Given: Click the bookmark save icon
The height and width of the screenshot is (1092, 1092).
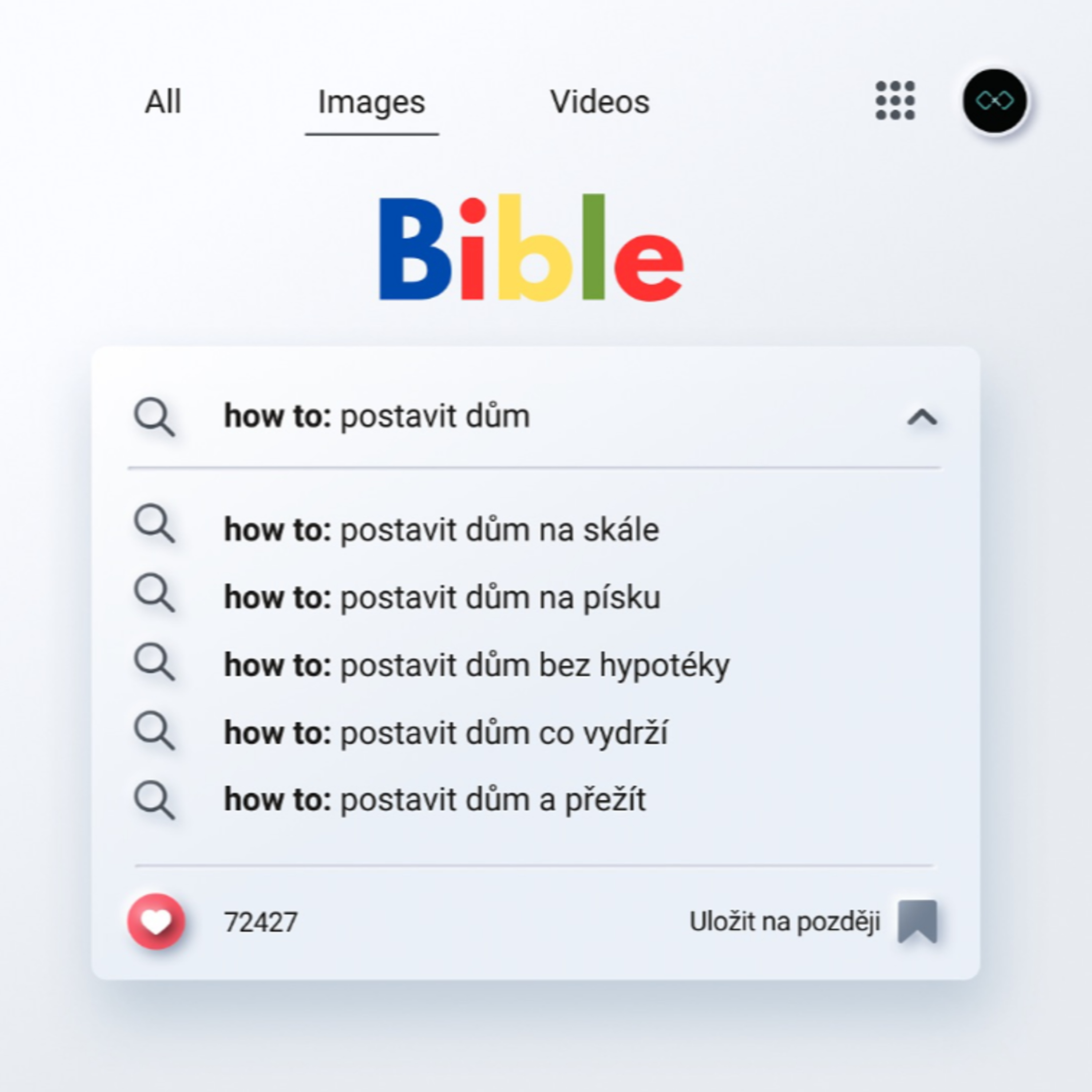Looking at the screenshot, I should [917, 921].
